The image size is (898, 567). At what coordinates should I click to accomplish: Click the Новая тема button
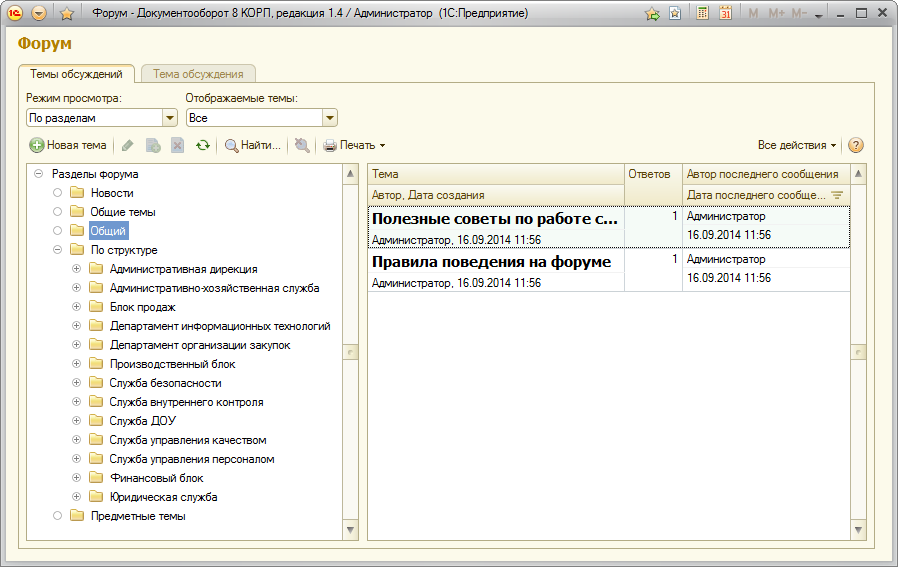point(68,145)
